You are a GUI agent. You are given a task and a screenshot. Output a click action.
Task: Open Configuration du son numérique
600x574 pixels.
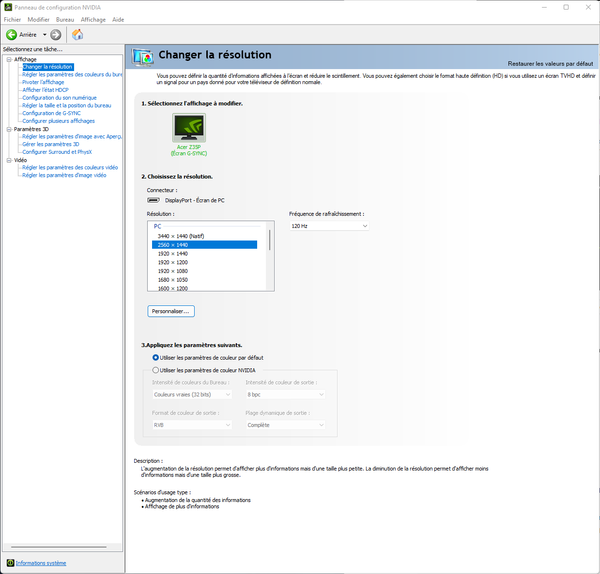(x=59, y=98)
